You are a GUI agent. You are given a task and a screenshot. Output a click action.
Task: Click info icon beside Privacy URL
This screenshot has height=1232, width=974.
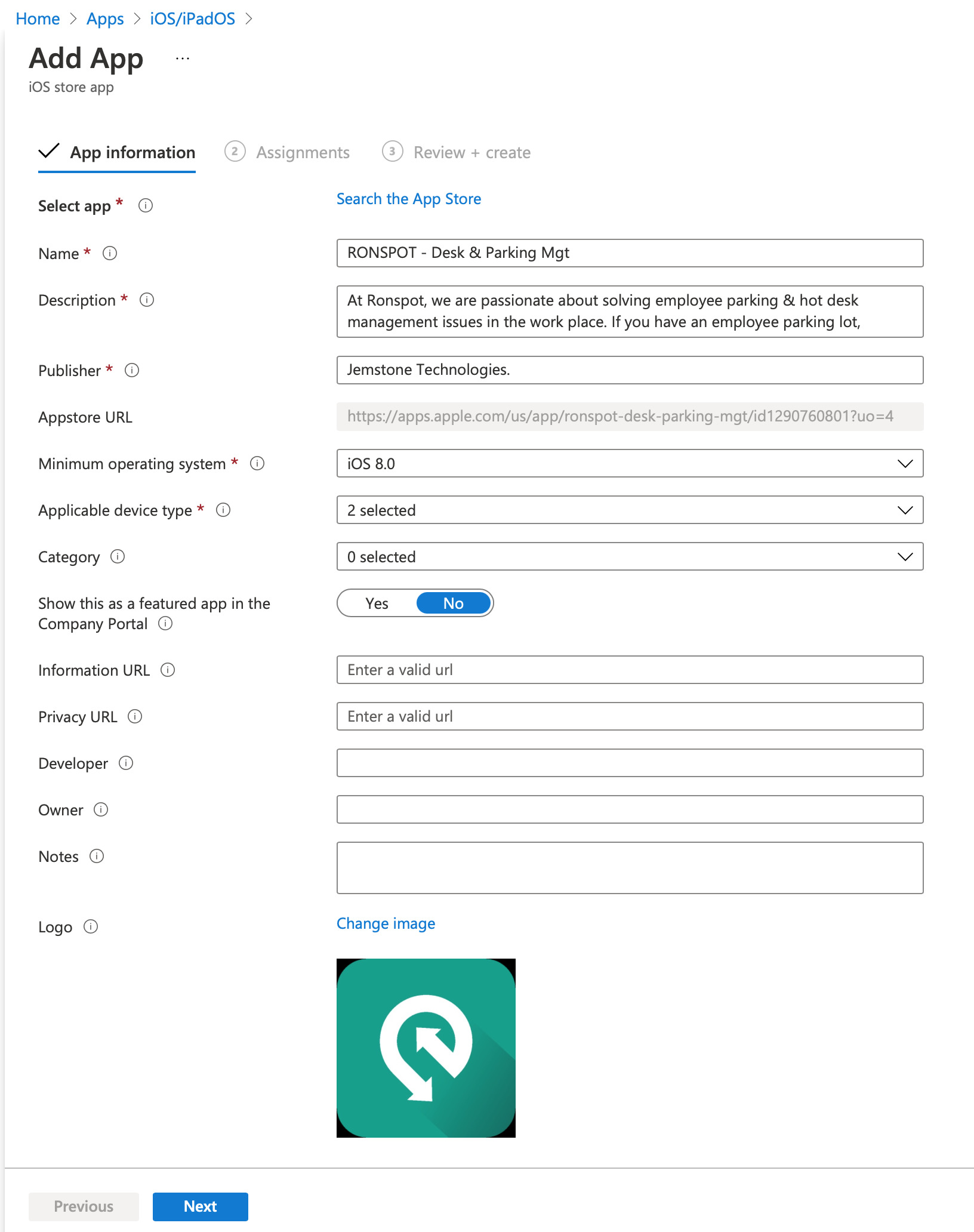click(135, 716)
